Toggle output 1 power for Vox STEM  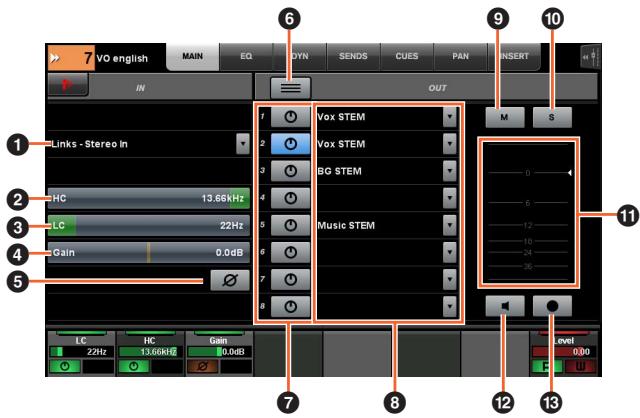(x=291, y=117)
